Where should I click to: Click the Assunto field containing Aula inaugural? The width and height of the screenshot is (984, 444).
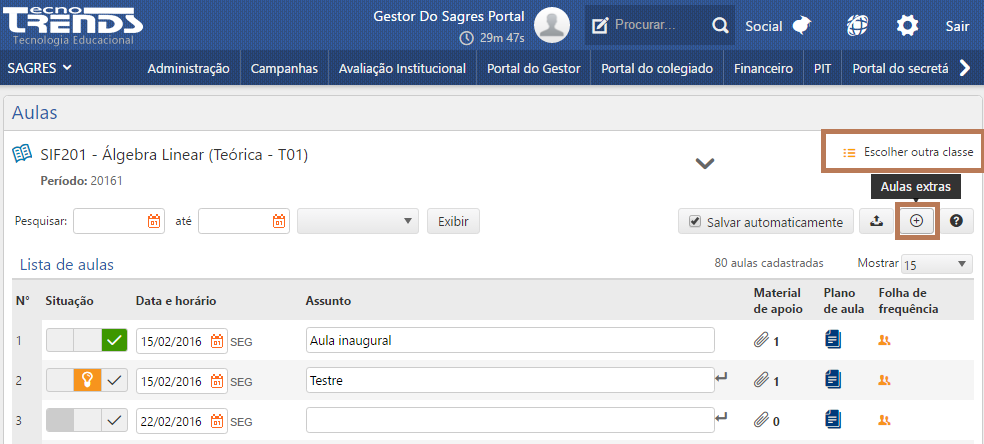[510, 341]
